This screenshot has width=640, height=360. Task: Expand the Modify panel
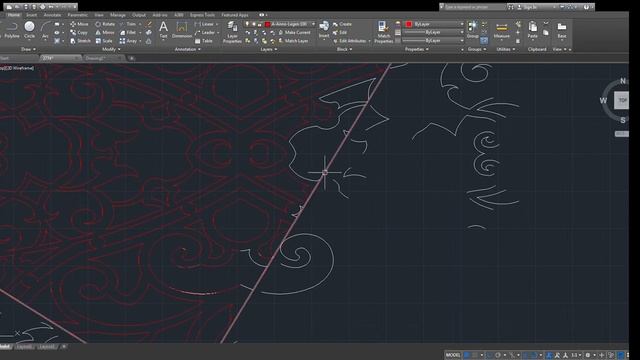pos(111,49)
